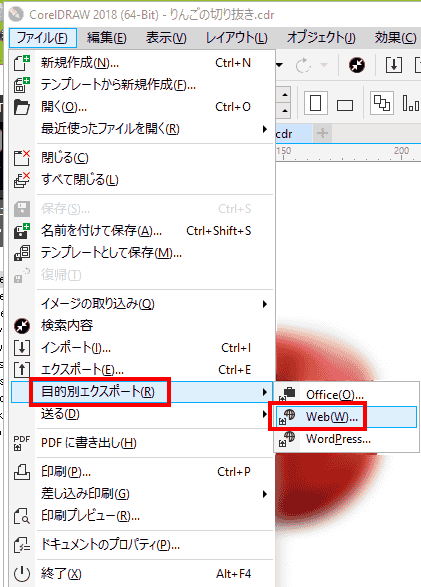Open the 編集(E) menu
Viewport: 421px width, 587px height.
pos(107,38)
